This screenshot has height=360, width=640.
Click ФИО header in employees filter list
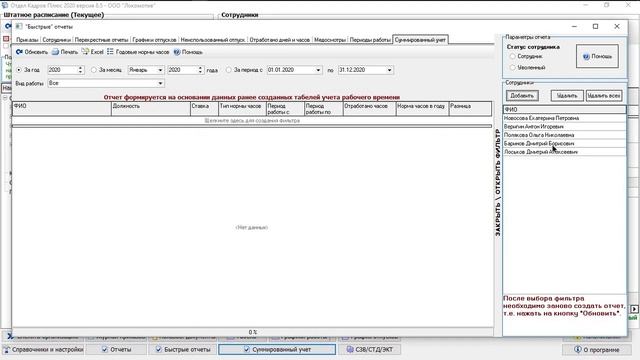click(x=564, y=109)
